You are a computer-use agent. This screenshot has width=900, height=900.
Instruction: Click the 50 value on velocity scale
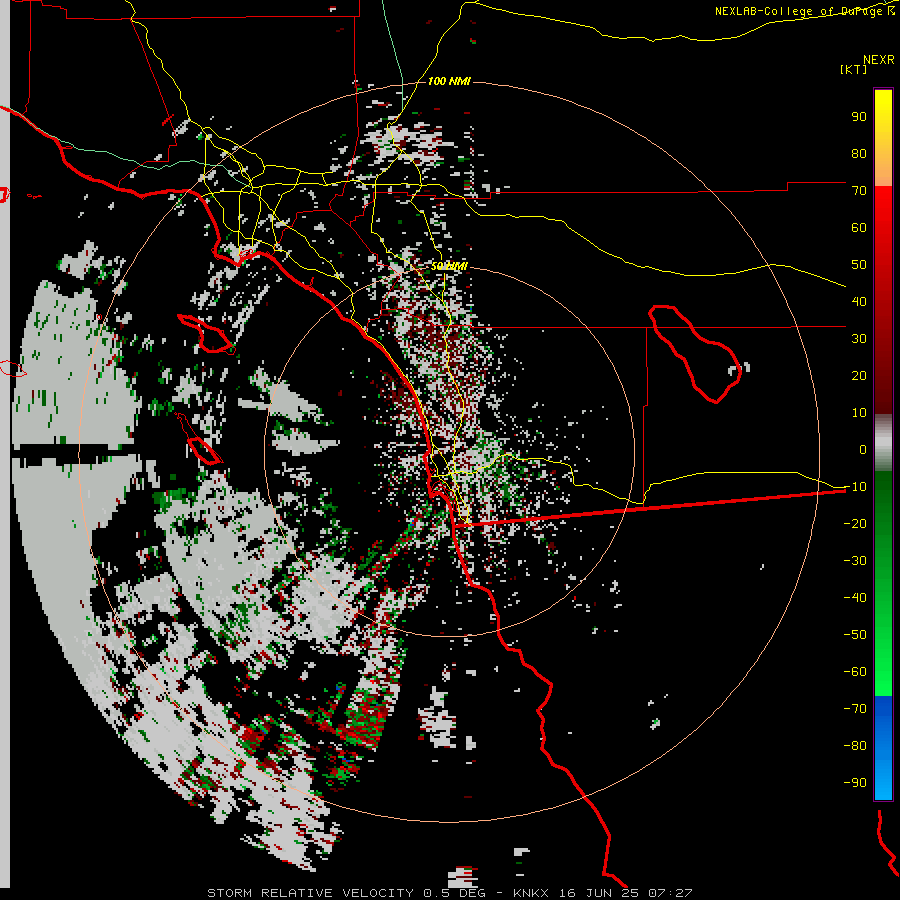(x=859, y=265)
